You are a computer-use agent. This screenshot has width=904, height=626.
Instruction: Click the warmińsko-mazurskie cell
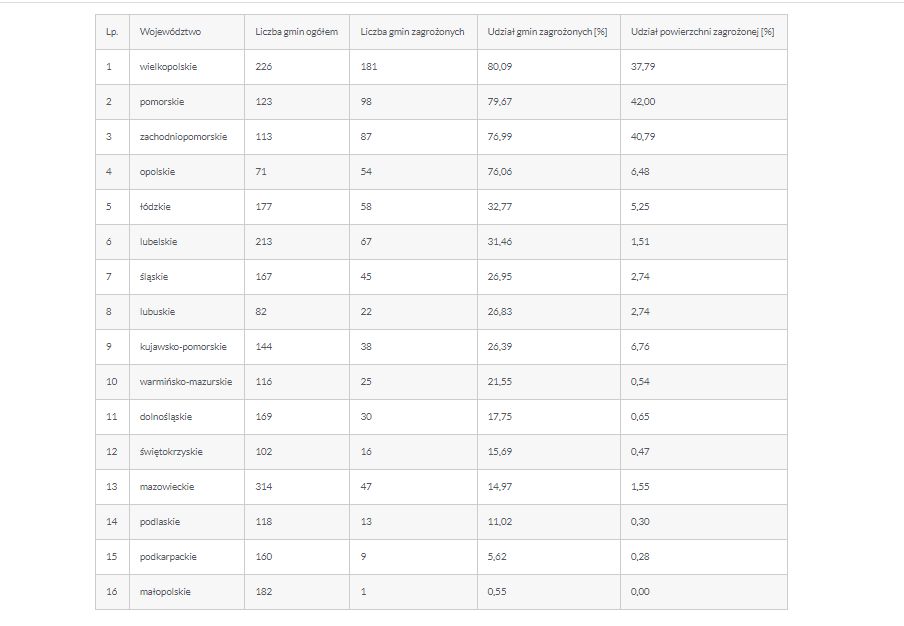click(x=186, y=382)
